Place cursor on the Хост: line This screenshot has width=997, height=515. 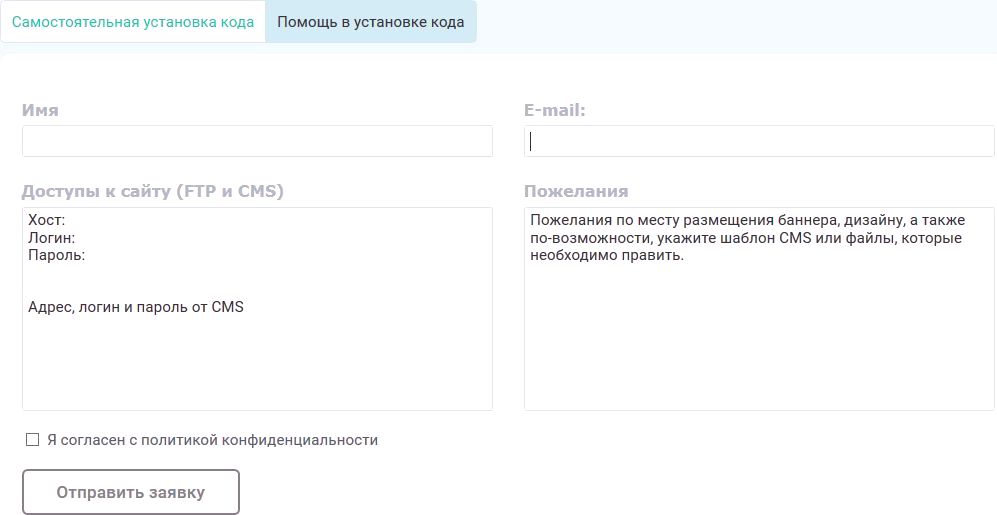(47, 220)
